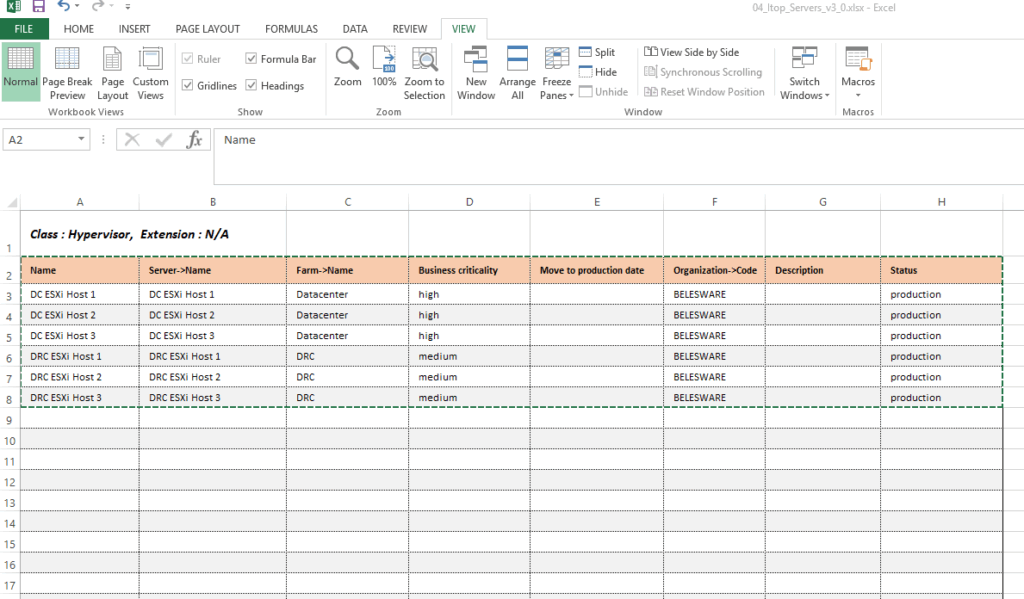Select cell containing DRC ESXi Host 2 in column A
Viewport: 1024px width, 599px height.
tap(79, 377)
